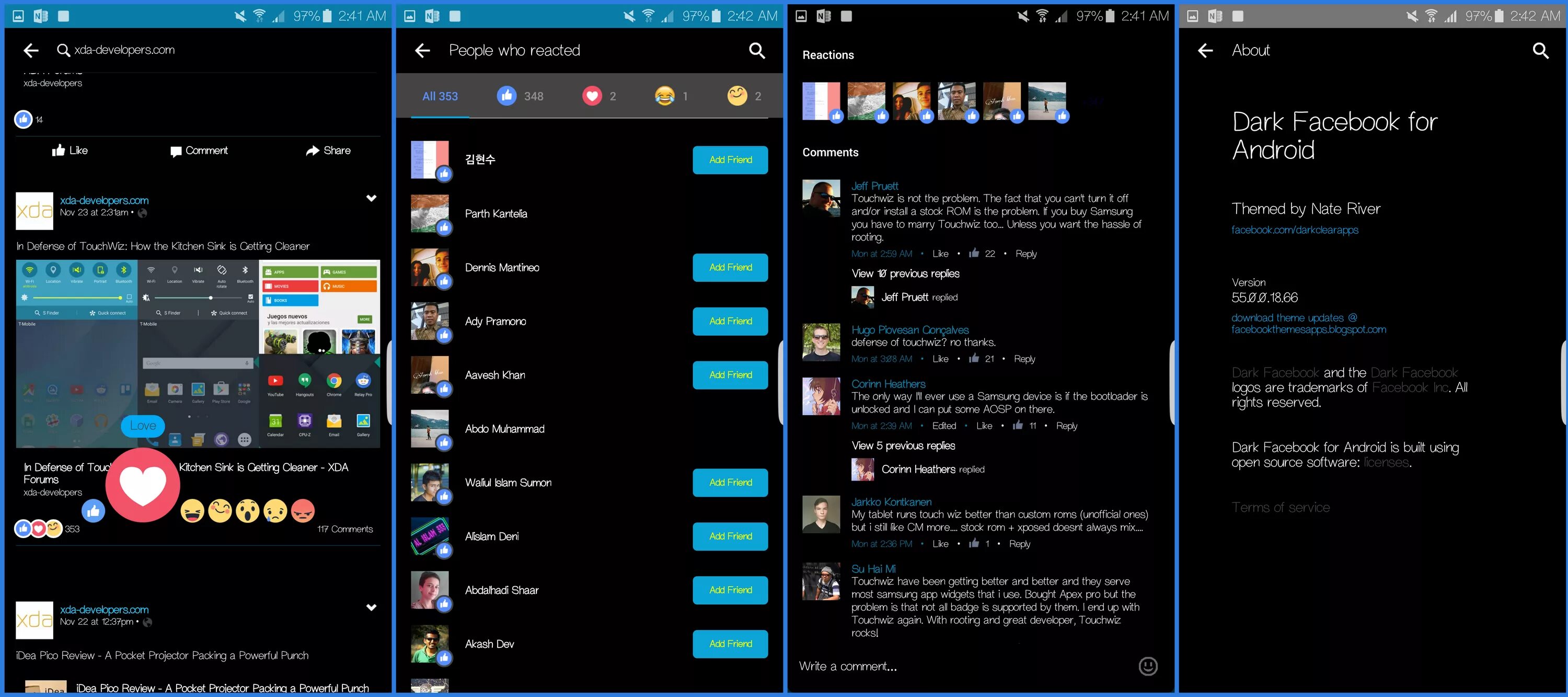The image size is (1568, 697).
Task: Open the emoji picker in comment box
Action: [x=1147, y=666]
